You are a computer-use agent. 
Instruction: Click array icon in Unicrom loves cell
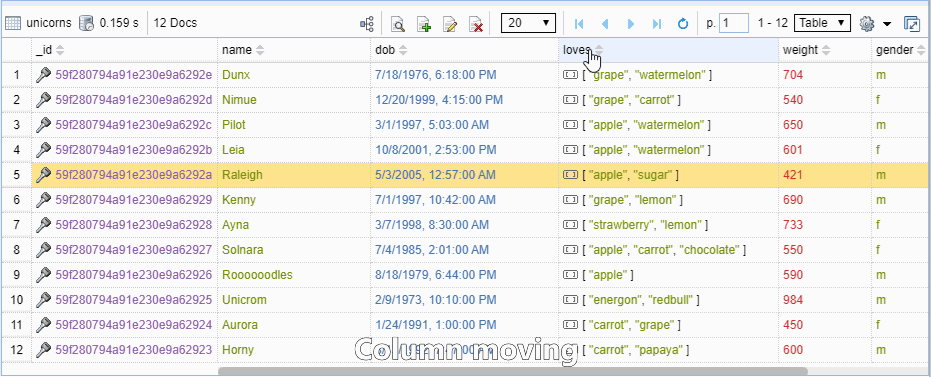[x=571, y=300]
